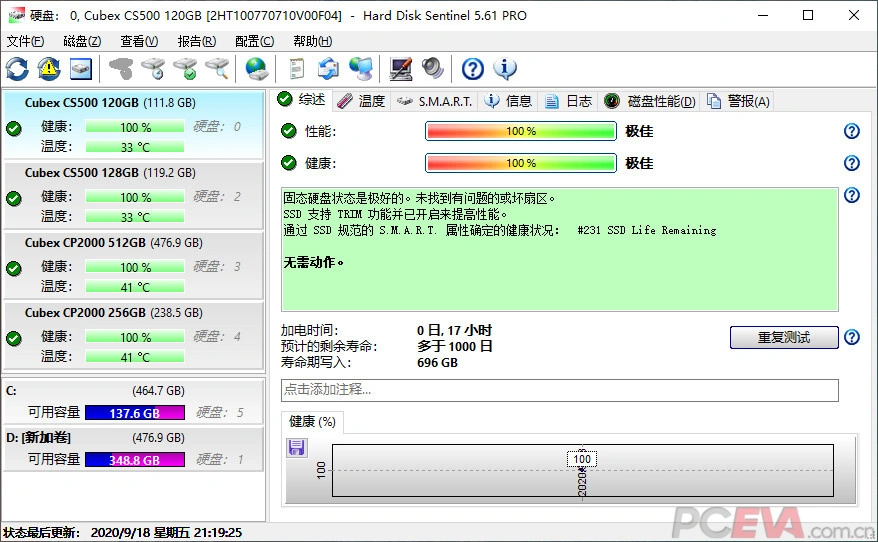
Task: Click the overview 健康 100 % gradient bar
Action: click(521, 163)
